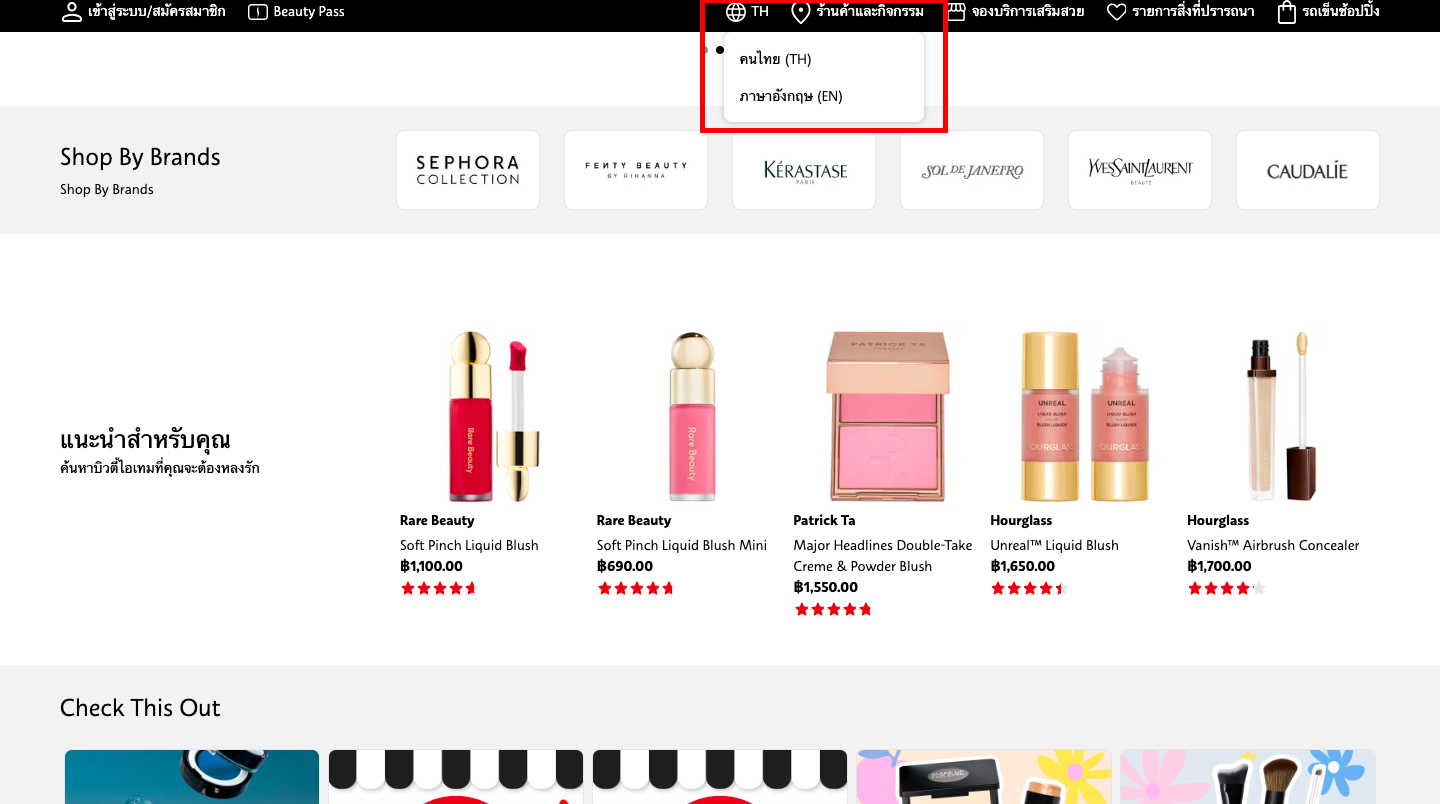Open จองบริการเสริมสวย beauty services link
The image size is (1440, 804).
coord(1028,12)
